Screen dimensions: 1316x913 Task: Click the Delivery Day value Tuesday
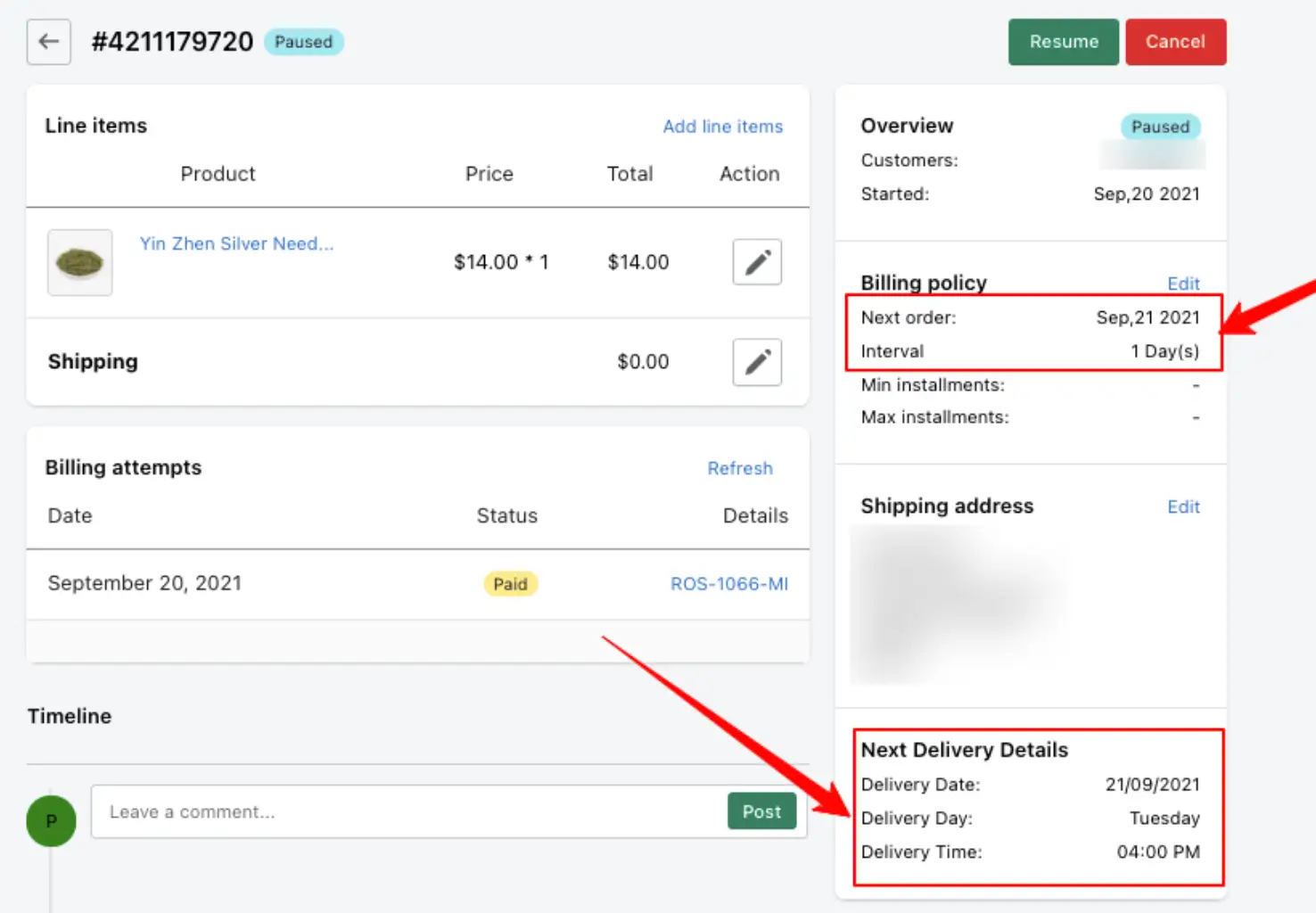click(1164, 818)
